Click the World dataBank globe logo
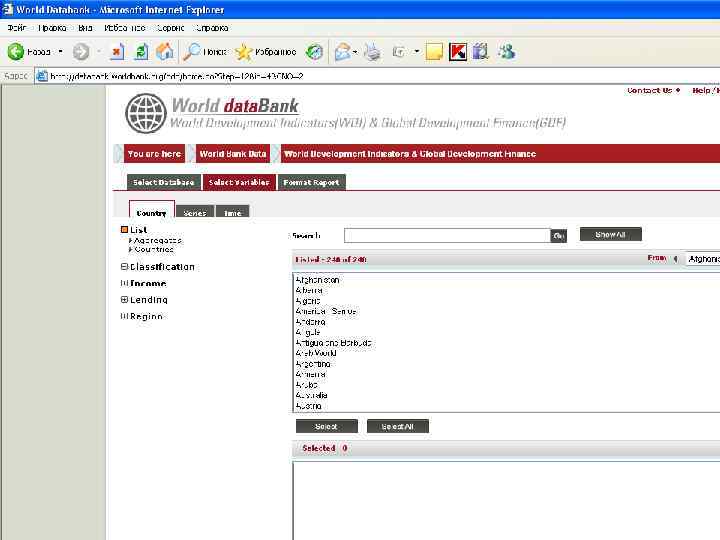This screenshot has height=540, width=720. pos(146,113)
